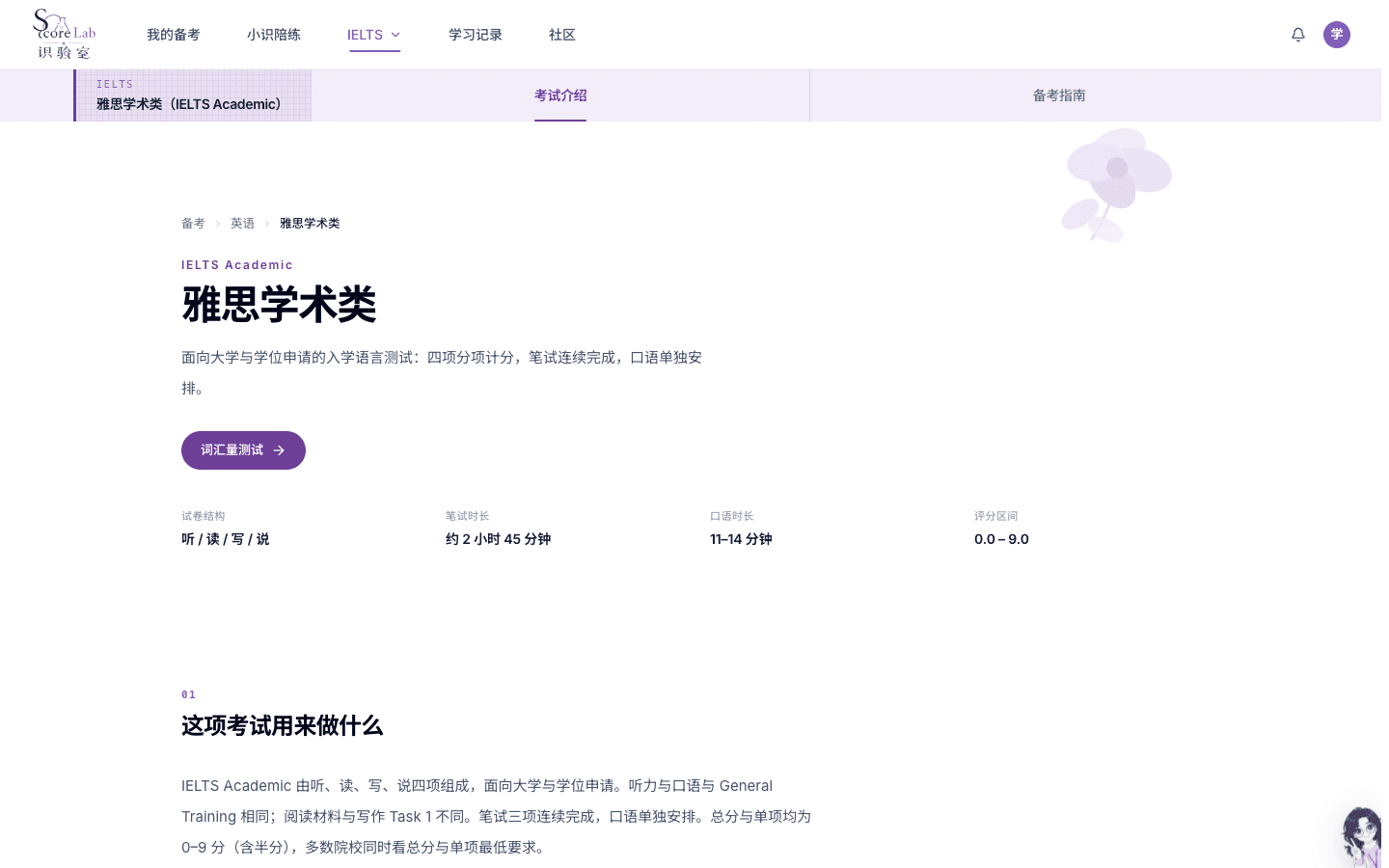This screenshot has height=868, width=1389.
Task: Click the heading 这项考试用来做什么
Action: pos(282,726)
